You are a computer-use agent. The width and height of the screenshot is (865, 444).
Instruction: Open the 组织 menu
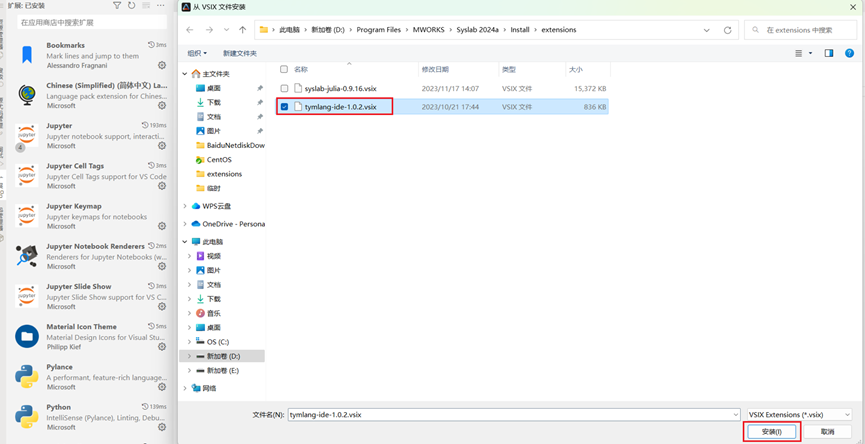(x=197, y=54)
